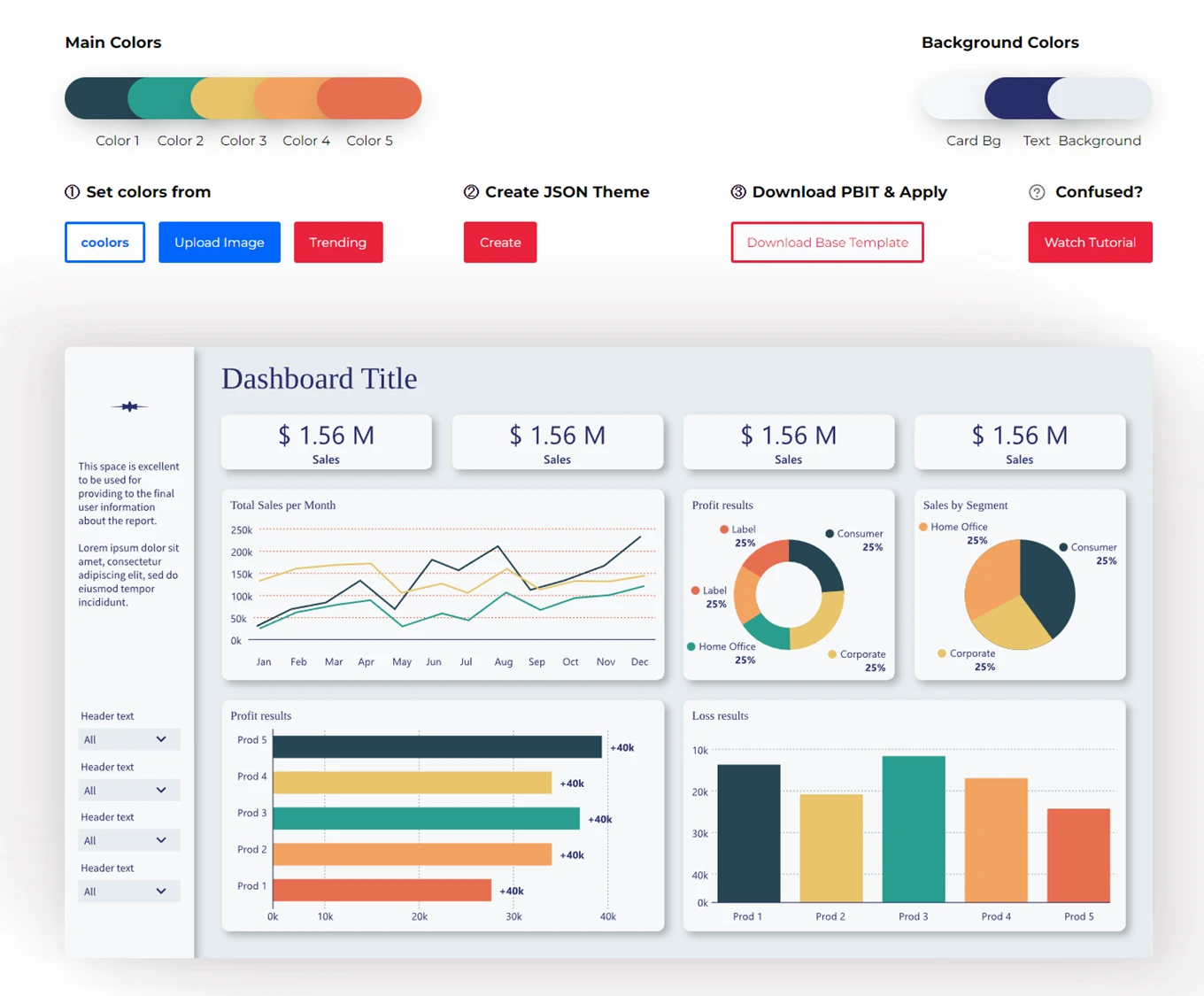1204x996 pixels.
Task: Click the help icon next to Confused?
Action: [x=1036, y=191]
